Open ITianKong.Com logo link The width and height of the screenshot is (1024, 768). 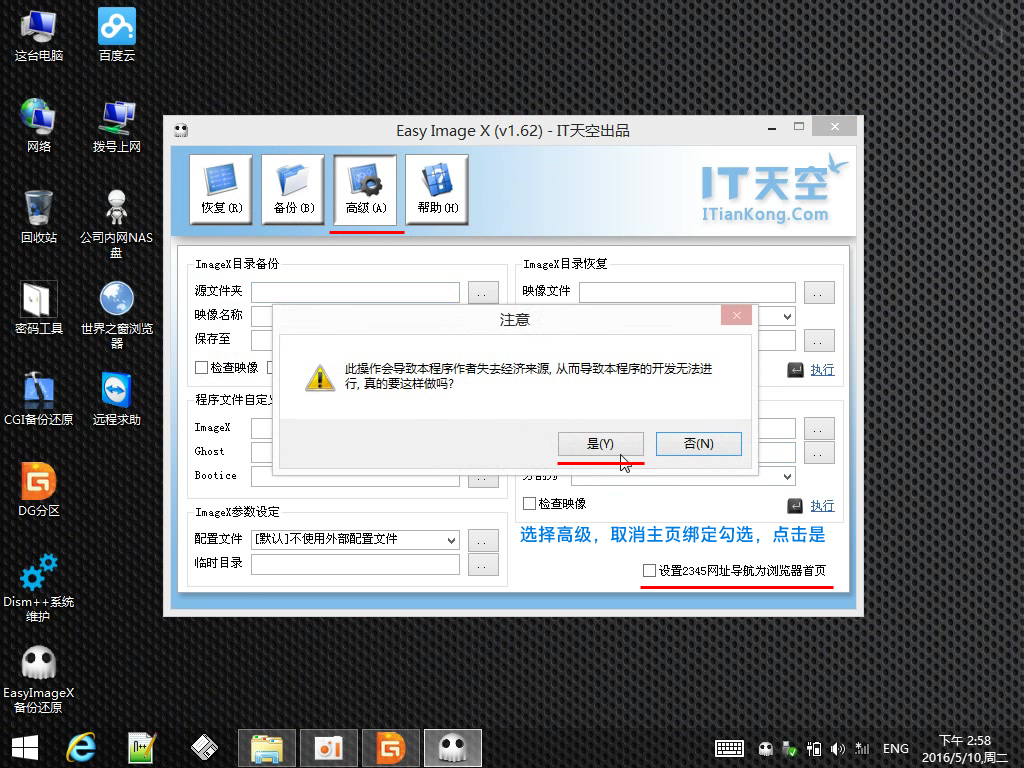765,214
